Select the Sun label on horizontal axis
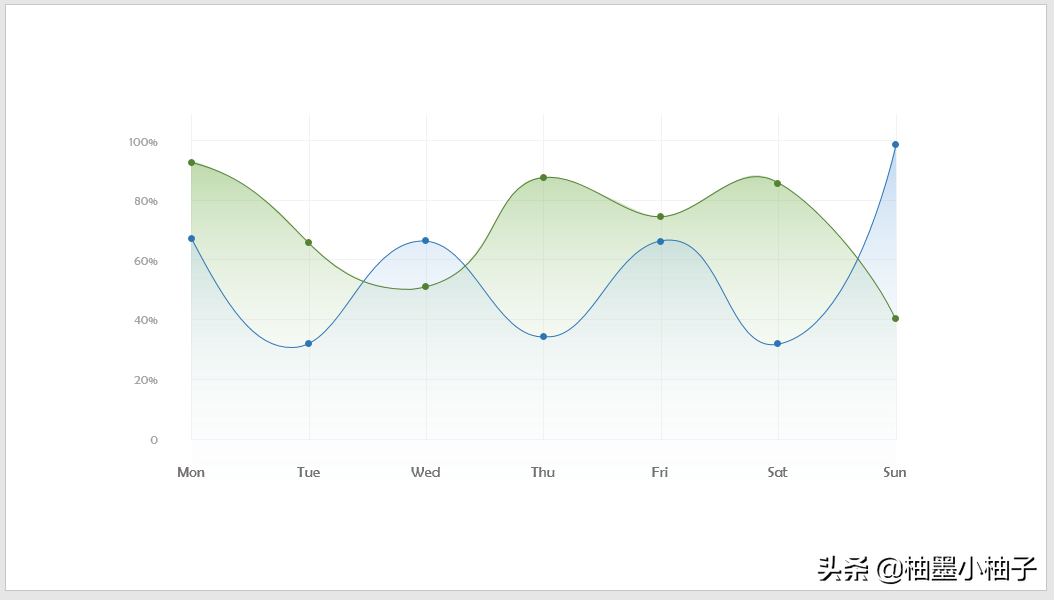 tap(895, 472)
